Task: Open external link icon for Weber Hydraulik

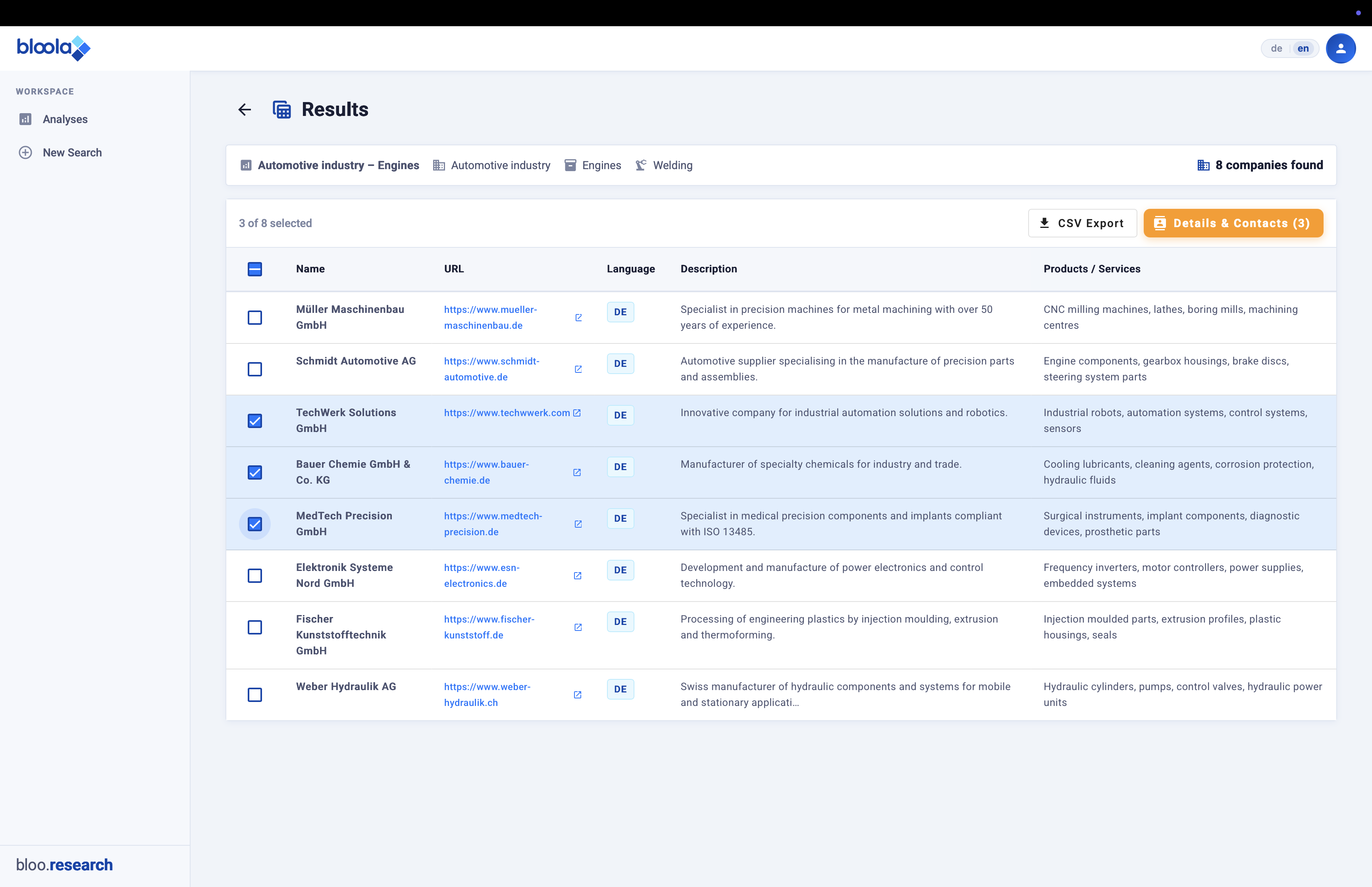Action: pyautogui.click(x=578, y=694)
